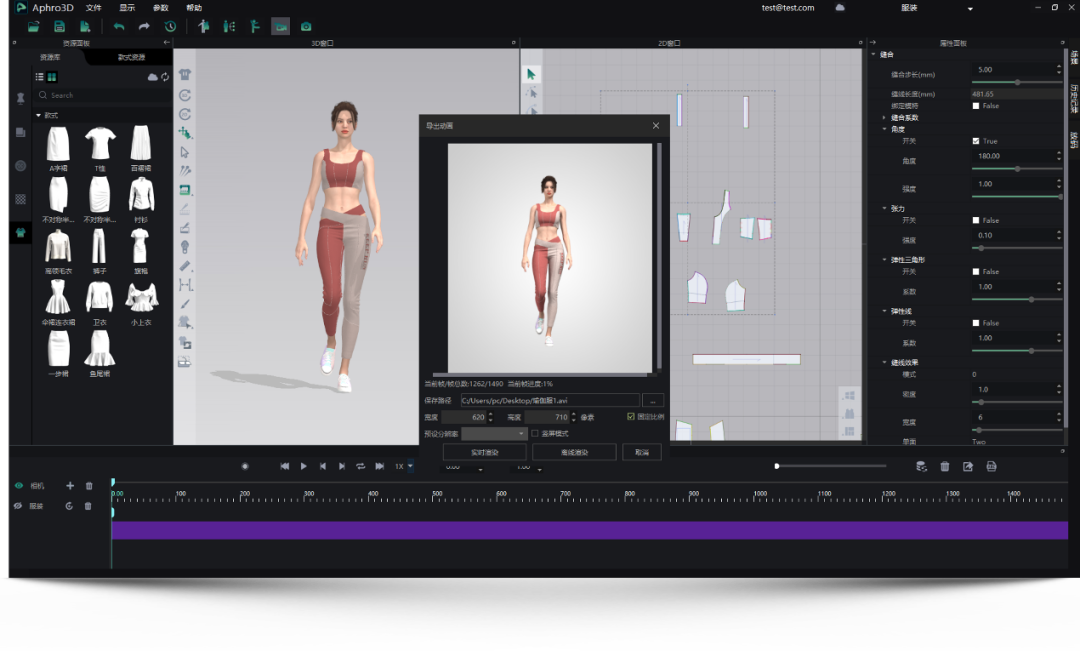Click the export icon on timeline bar
The height and width of the screenshot is (651, 1080).
968,466
